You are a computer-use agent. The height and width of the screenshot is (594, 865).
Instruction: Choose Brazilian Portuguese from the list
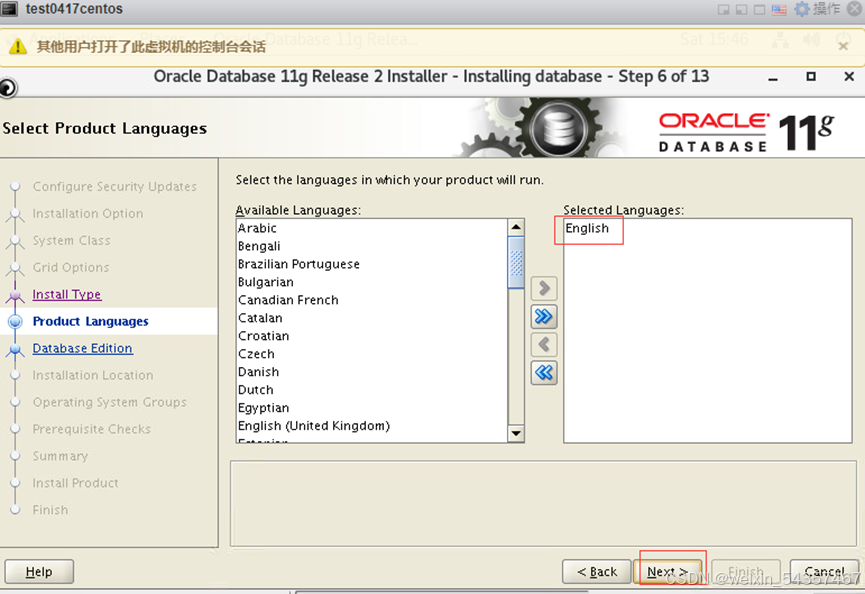click(x=298, y=264)
